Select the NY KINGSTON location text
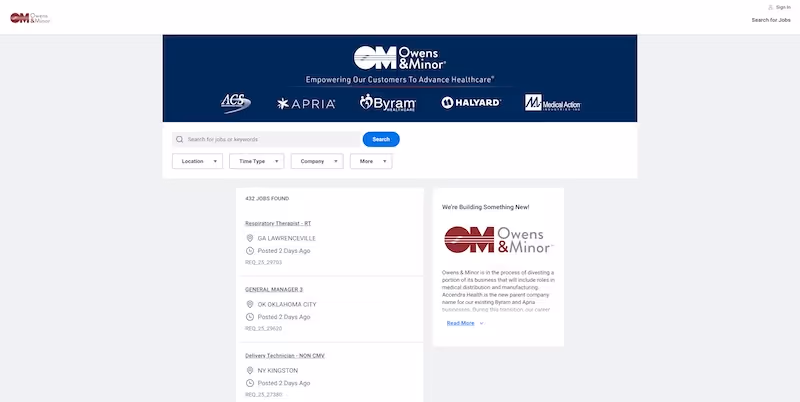 (278, 371)
